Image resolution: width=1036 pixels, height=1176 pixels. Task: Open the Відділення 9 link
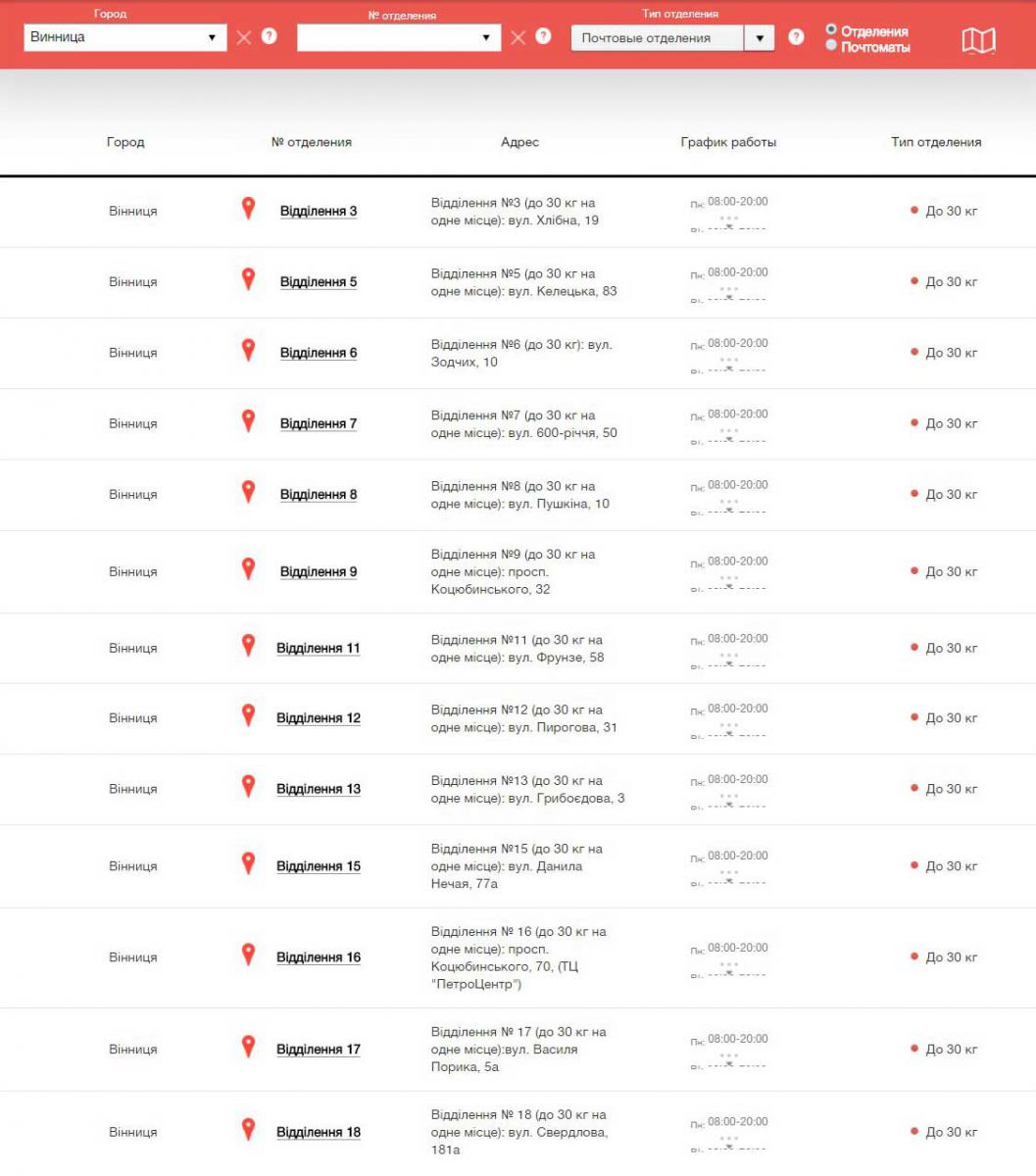point(319,572)
